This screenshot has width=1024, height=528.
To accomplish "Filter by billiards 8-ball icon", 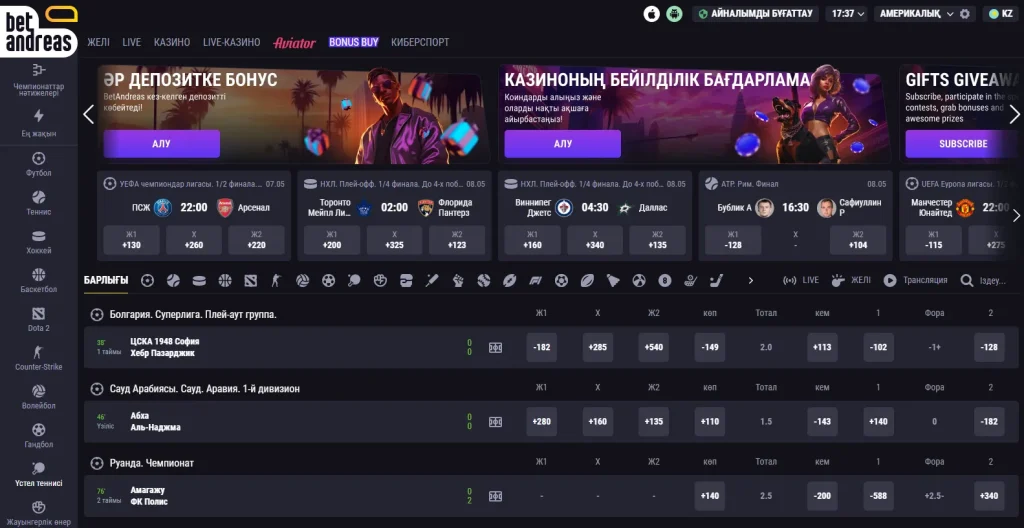I will point(665,280).
